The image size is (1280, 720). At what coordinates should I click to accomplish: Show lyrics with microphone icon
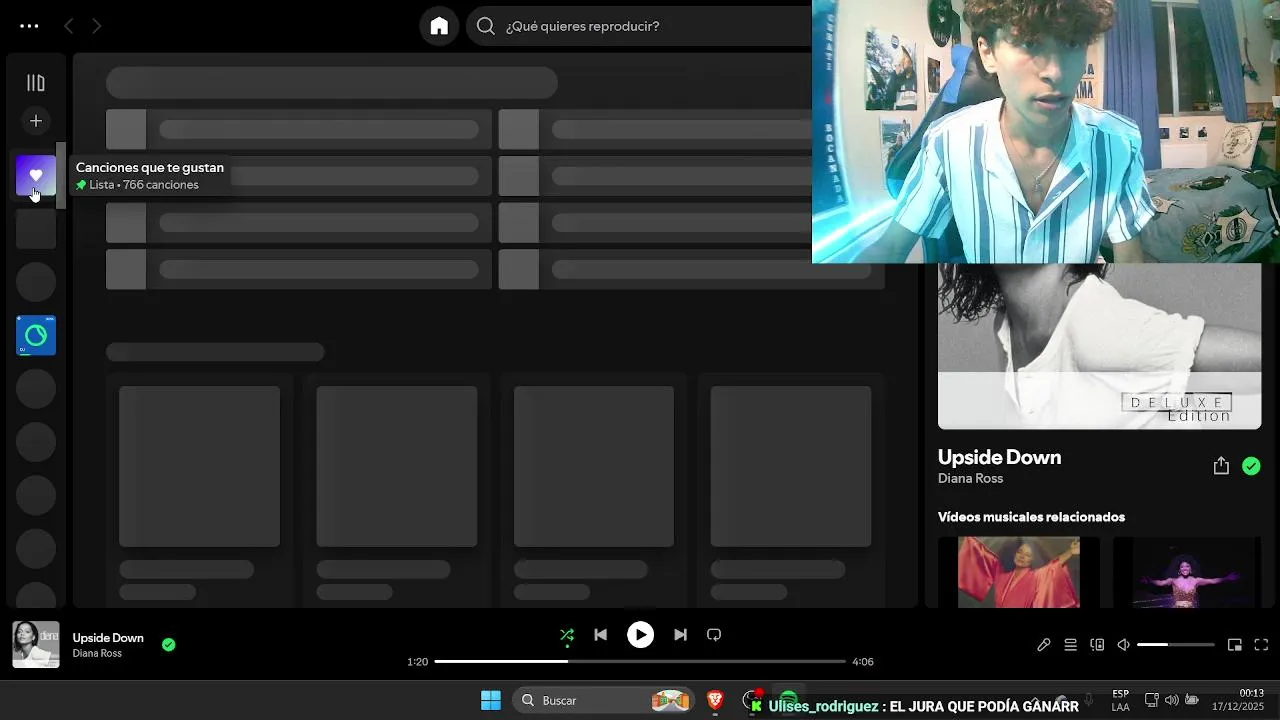(1043, 645)
